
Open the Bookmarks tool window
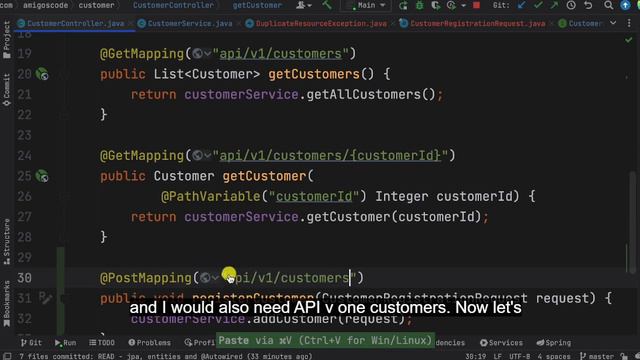[7, 304]
